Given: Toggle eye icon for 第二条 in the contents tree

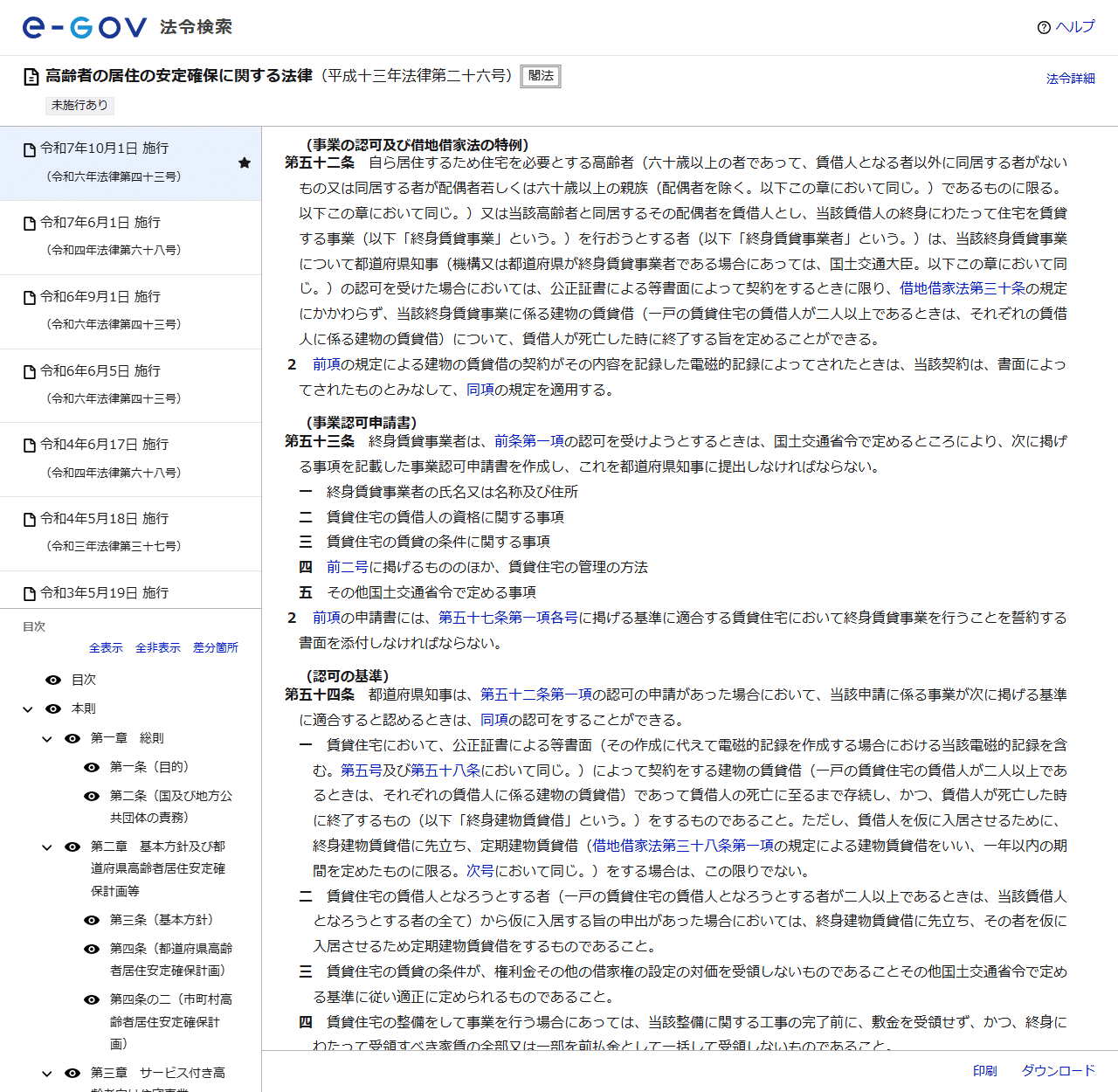Looking at the screenshot, I should tap(92, 796).
